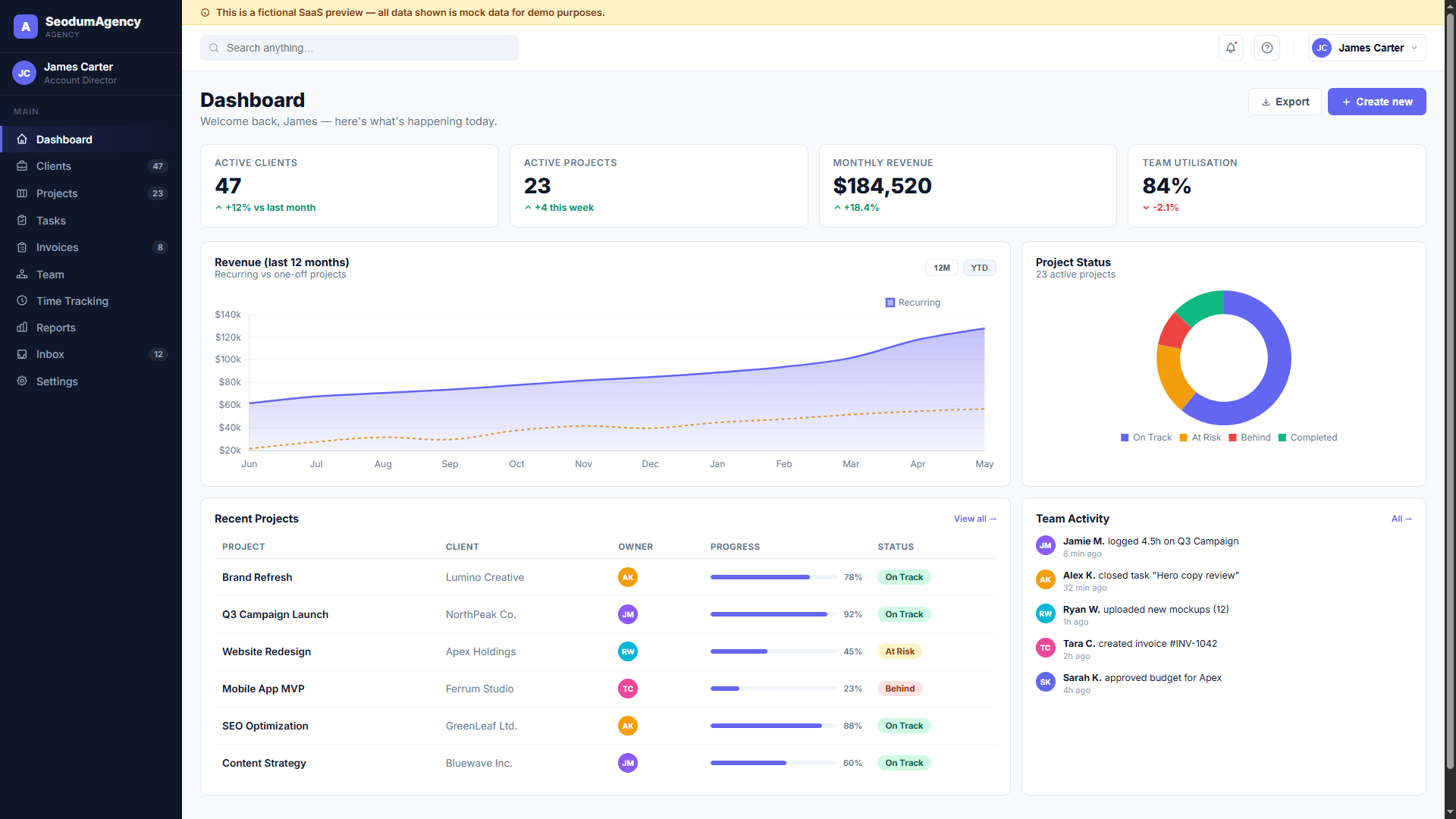Open the help question mark icon
The width and height of the screenshot is (1456, 819).
[1267, 48]
